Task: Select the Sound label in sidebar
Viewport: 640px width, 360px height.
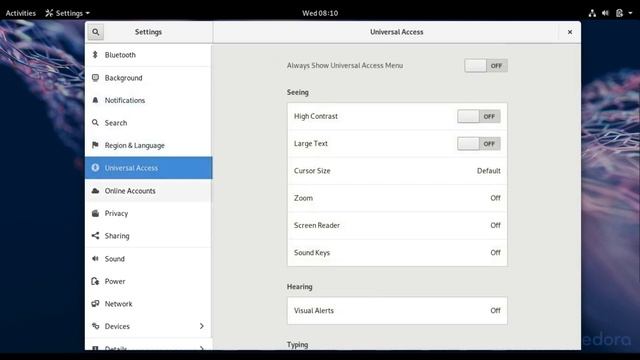Action: [x=115, y=259]
